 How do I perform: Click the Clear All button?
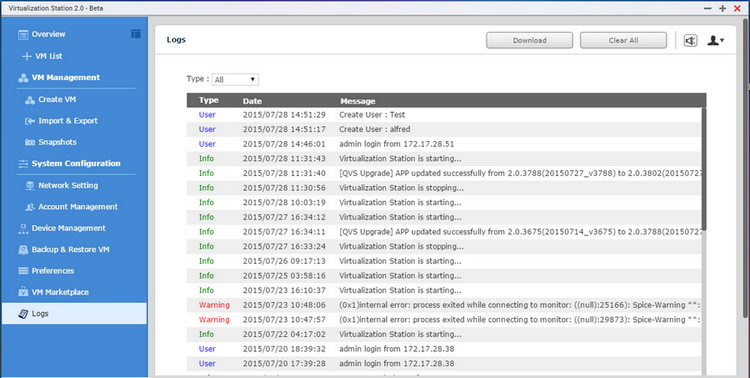623,41
